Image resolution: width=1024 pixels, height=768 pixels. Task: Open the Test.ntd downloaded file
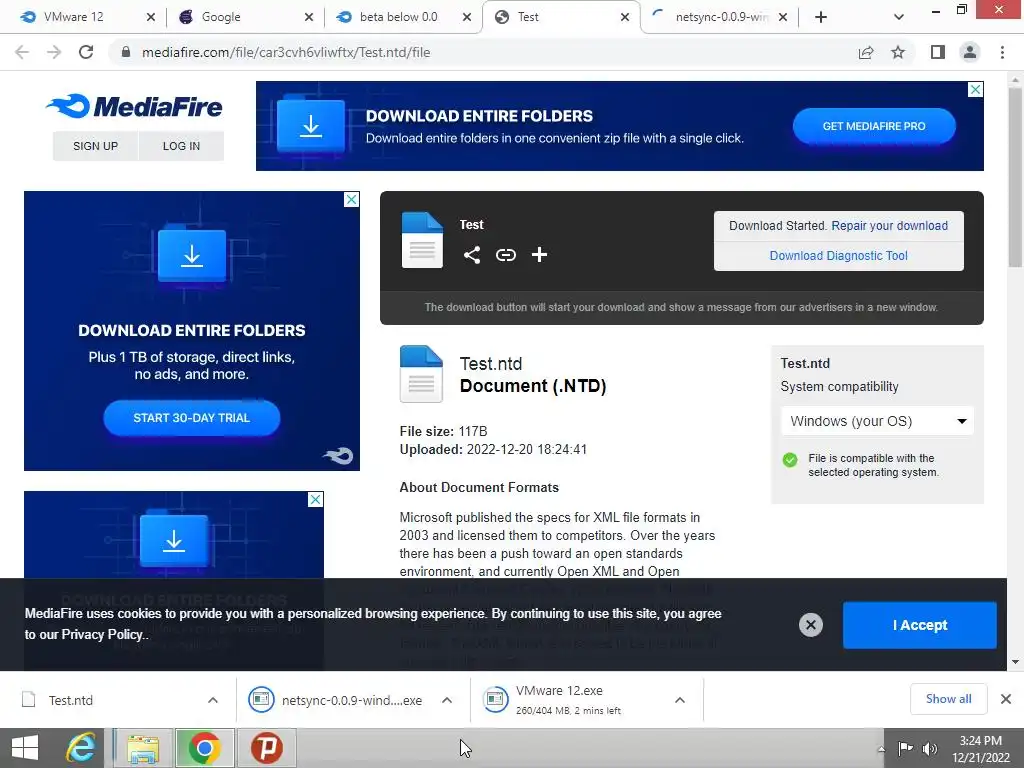pos(71,700)
